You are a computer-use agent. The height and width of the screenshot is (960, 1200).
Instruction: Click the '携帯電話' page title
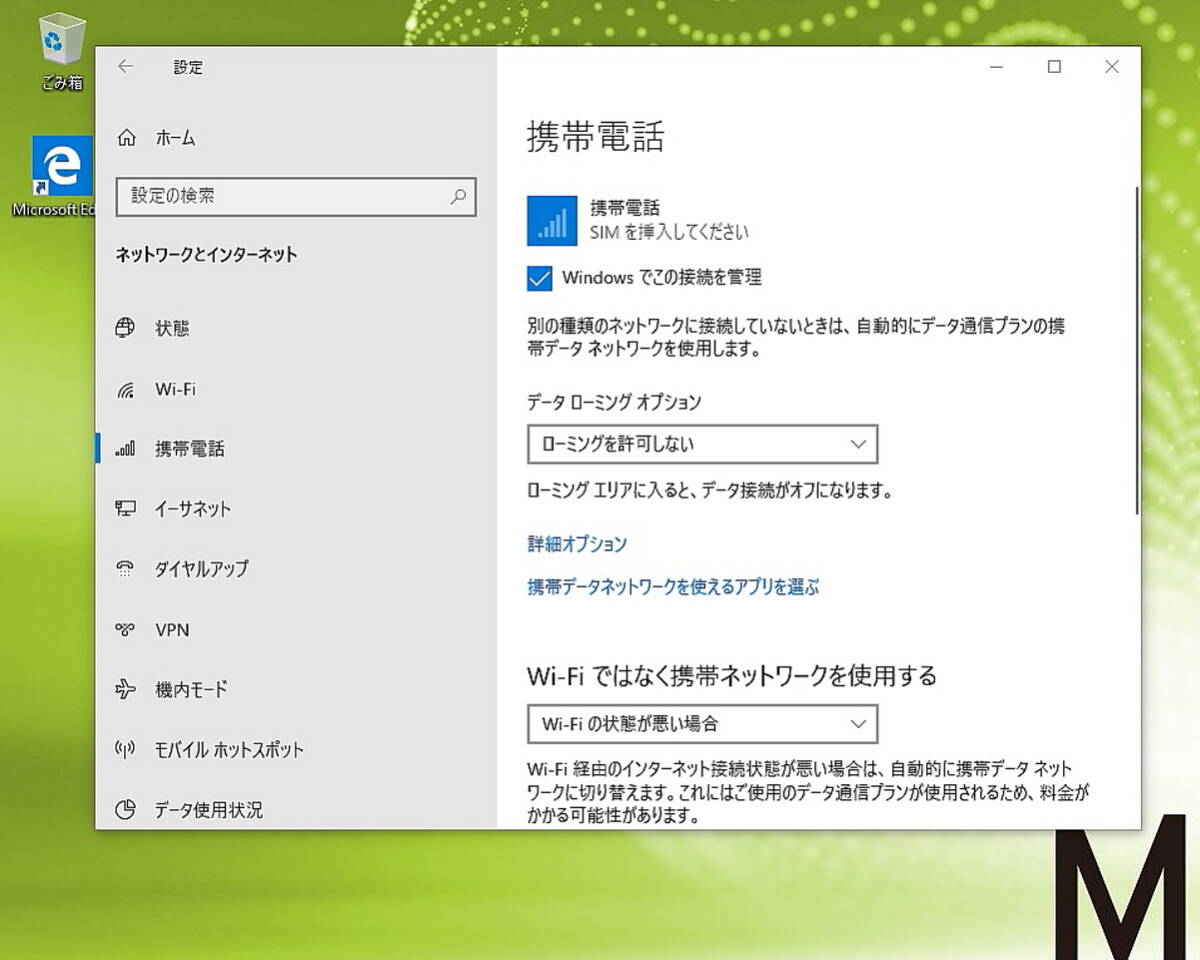point(595,137)
